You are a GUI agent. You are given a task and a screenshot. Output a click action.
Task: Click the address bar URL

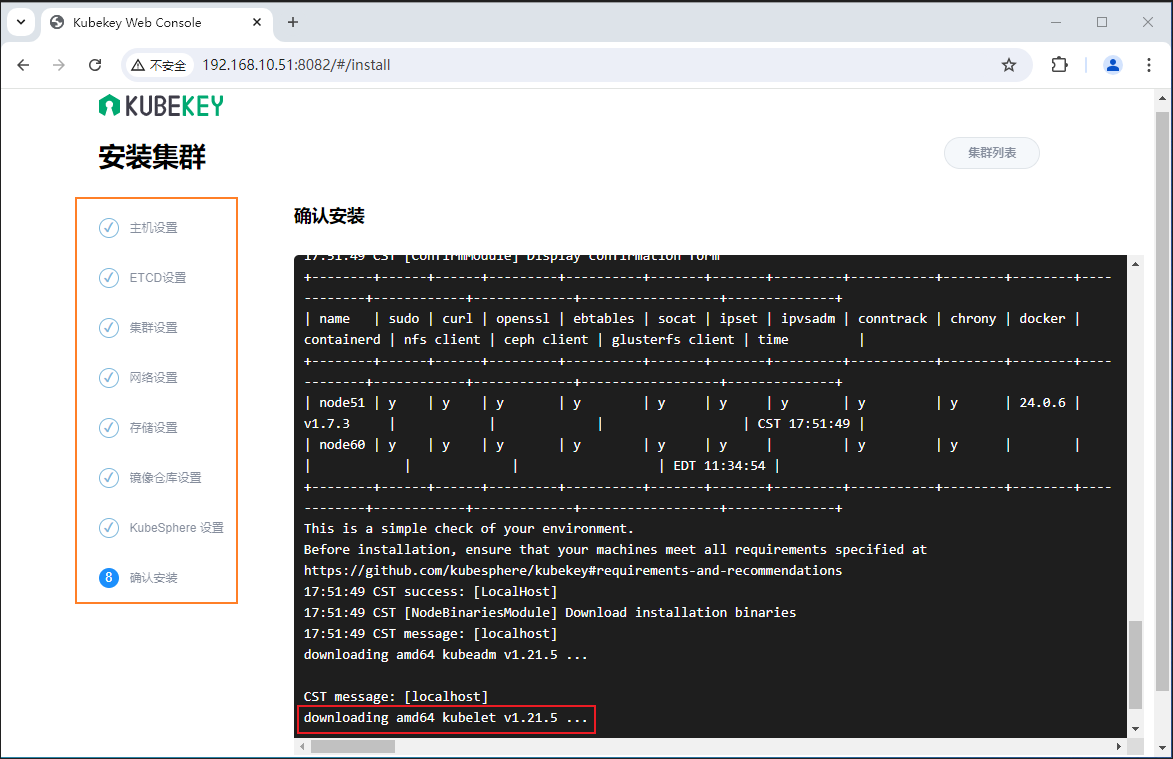296,65
